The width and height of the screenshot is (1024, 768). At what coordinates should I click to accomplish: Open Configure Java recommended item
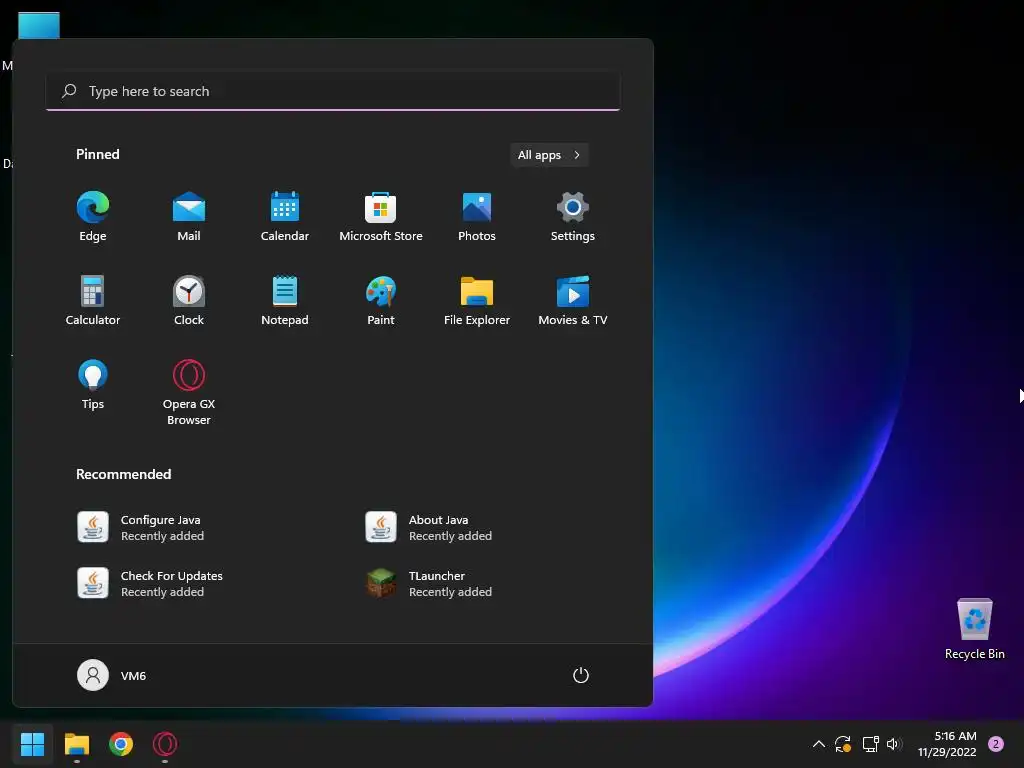pos(140,527)
